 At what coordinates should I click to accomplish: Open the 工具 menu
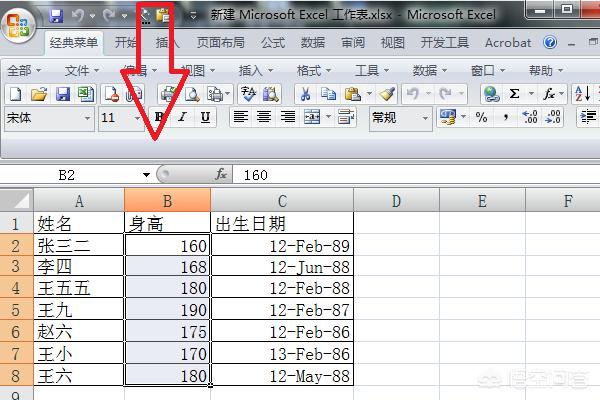click(372, 71)
